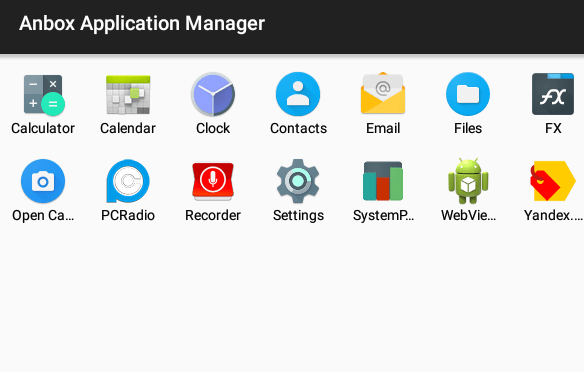Launch the Calendar app icon
Viewport: 584px width, 372px height.
(x=128, y=95)
